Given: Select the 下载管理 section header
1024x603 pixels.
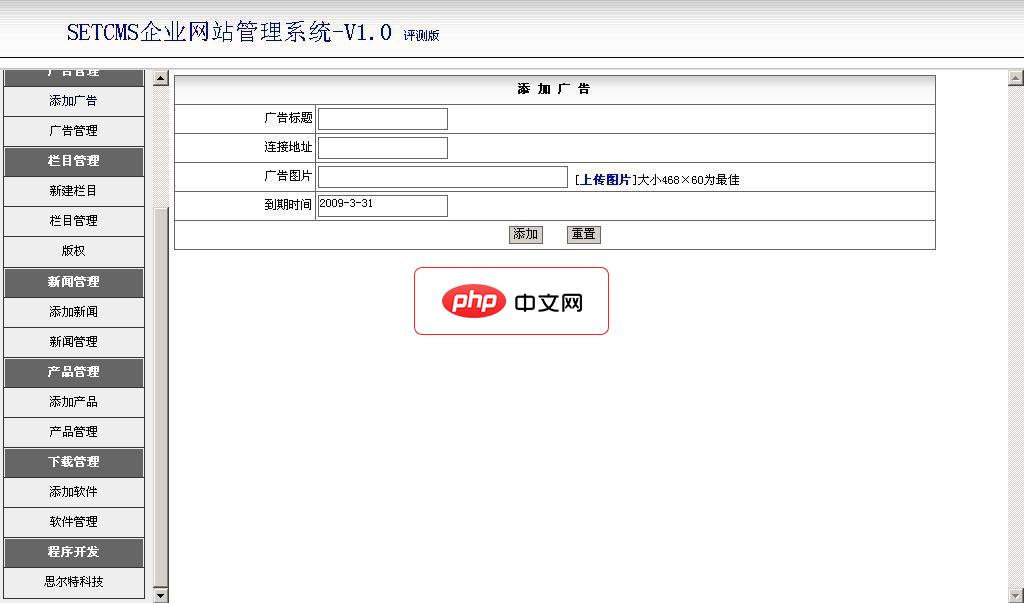Looking at the screenshot, I should pyautogui.click(x=73, y=462).
